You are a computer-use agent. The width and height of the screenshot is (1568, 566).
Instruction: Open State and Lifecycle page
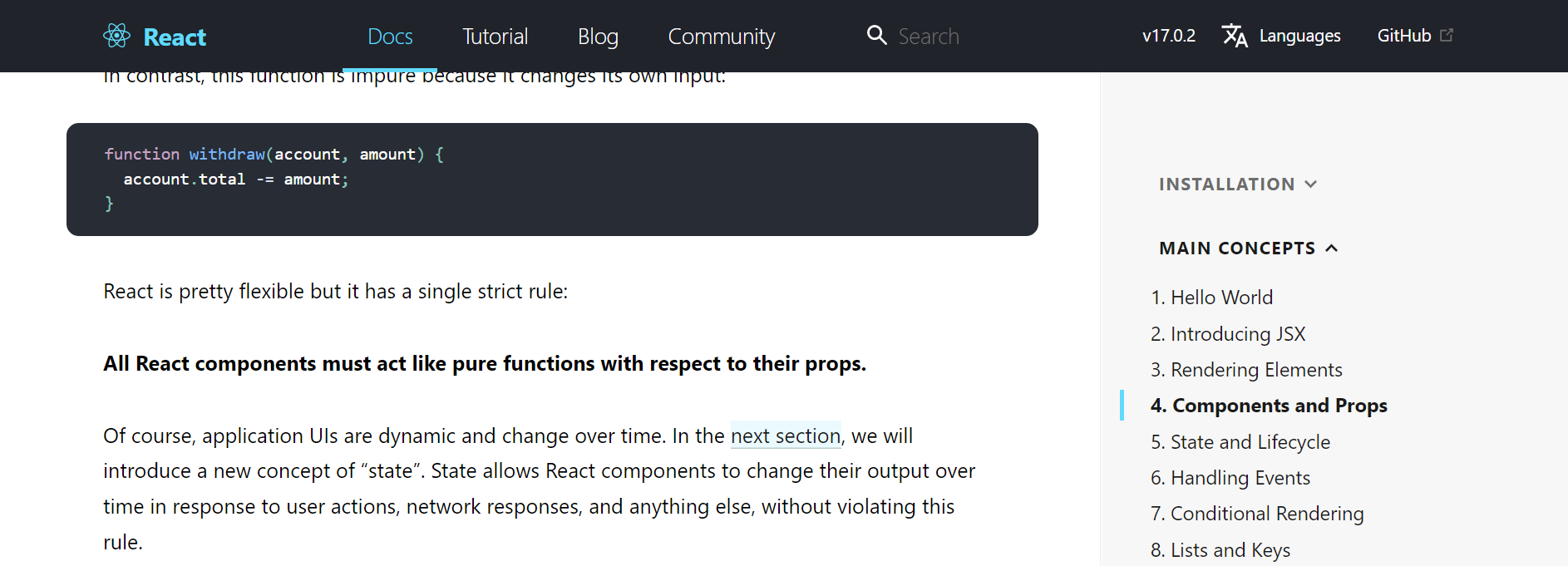[x=1240, y=442]
